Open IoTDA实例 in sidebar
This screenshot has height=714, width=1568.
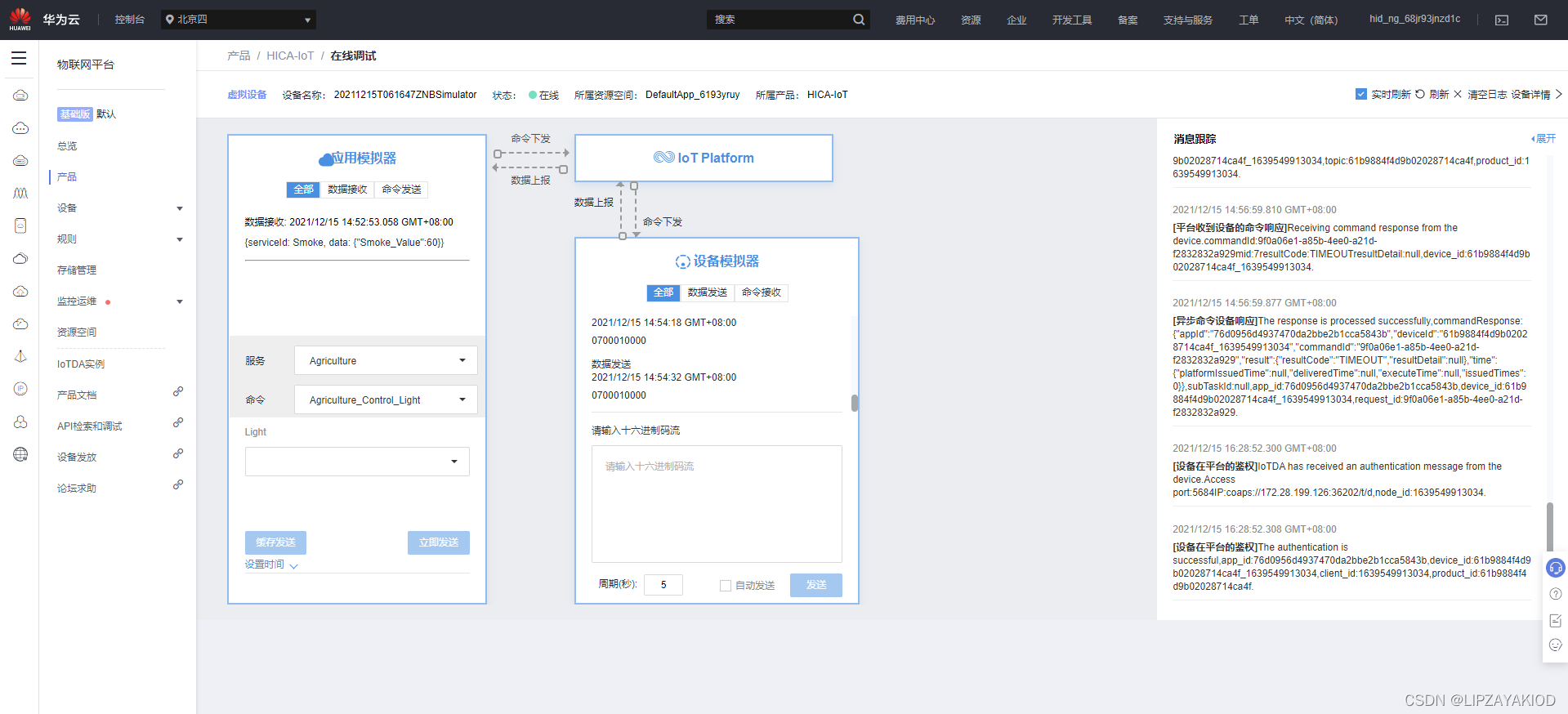coord(81,364)
